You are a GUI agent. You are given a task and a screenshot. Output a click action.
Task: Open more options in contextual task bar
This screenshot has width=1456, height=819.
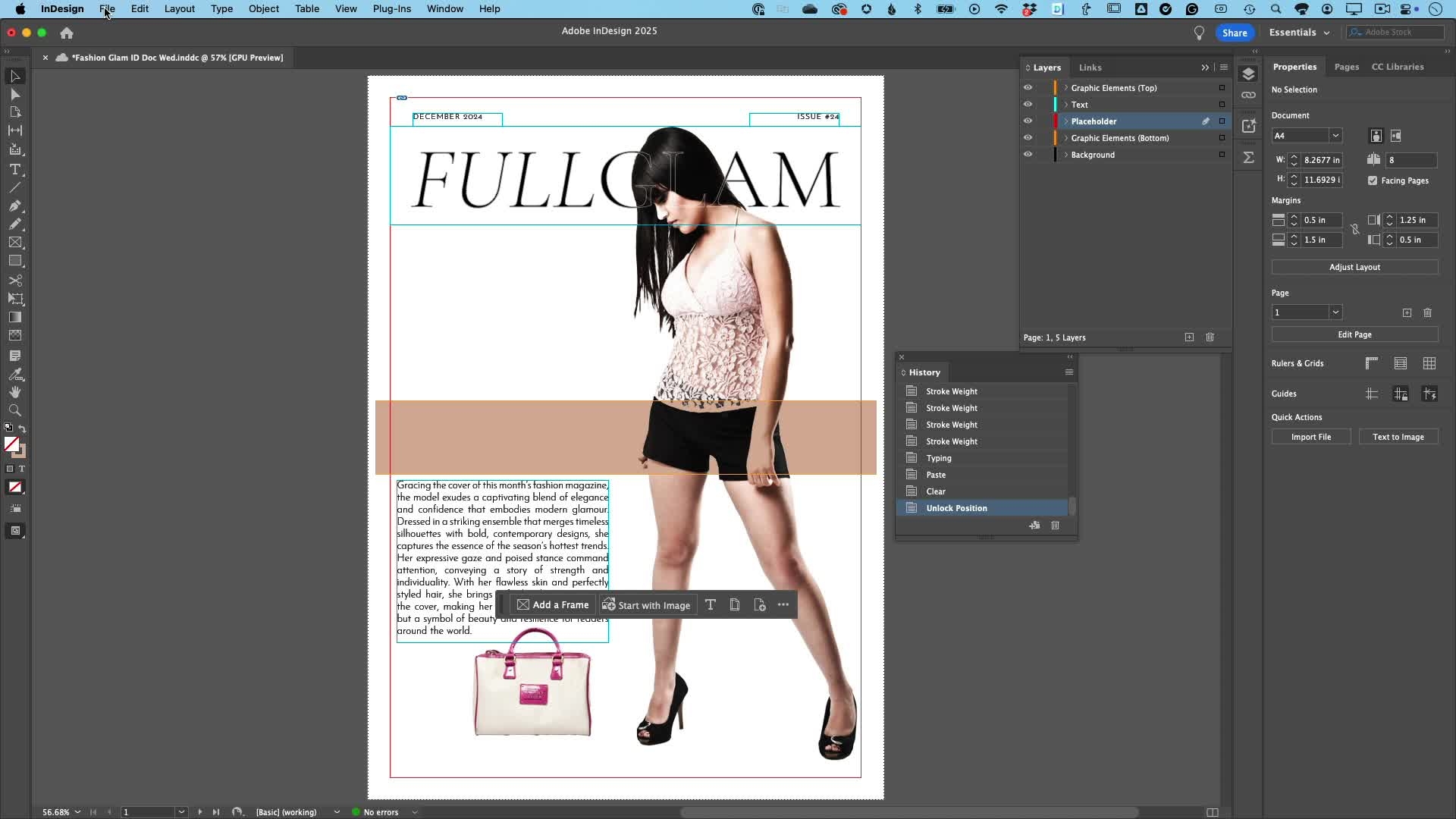783,604
